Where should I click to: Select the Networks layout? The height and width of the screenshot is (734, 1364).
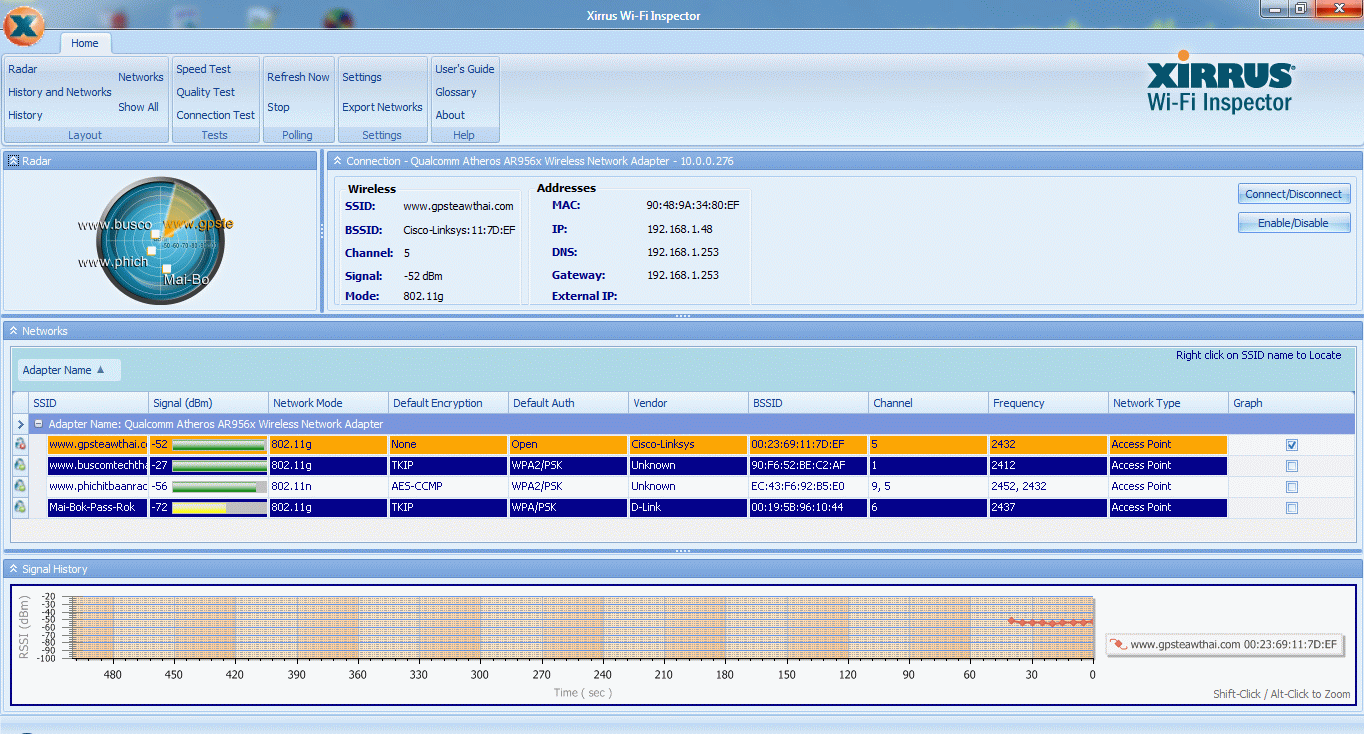141,77
